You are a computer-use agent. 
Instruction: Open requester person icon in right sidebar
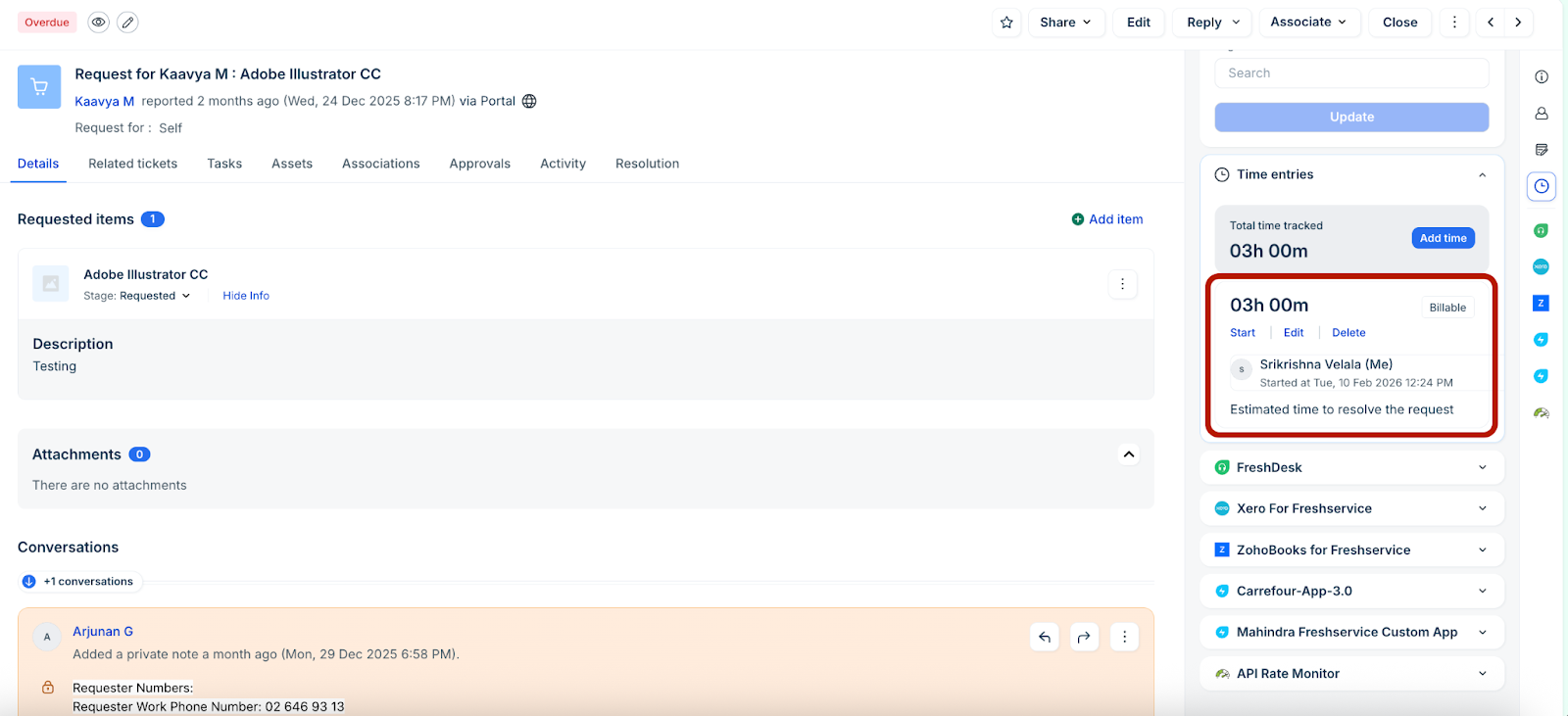(x=1542, y=114)
